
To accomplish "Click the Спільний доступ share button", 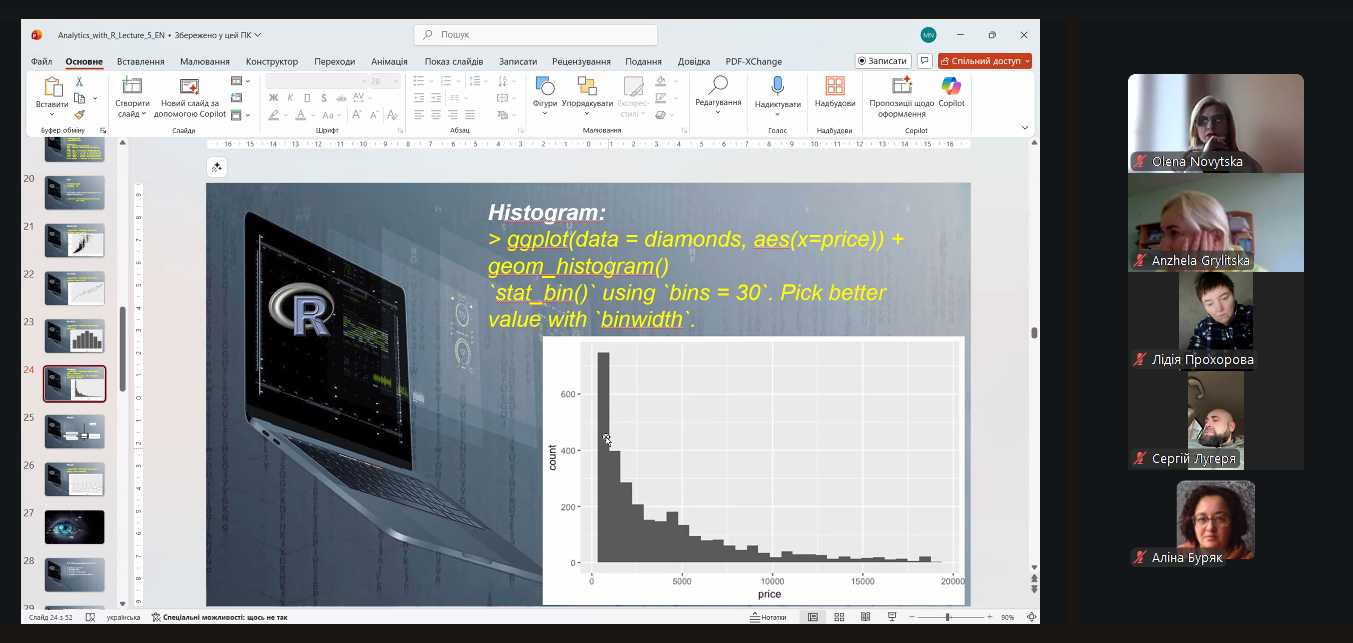I will click(x=985, y=61).
